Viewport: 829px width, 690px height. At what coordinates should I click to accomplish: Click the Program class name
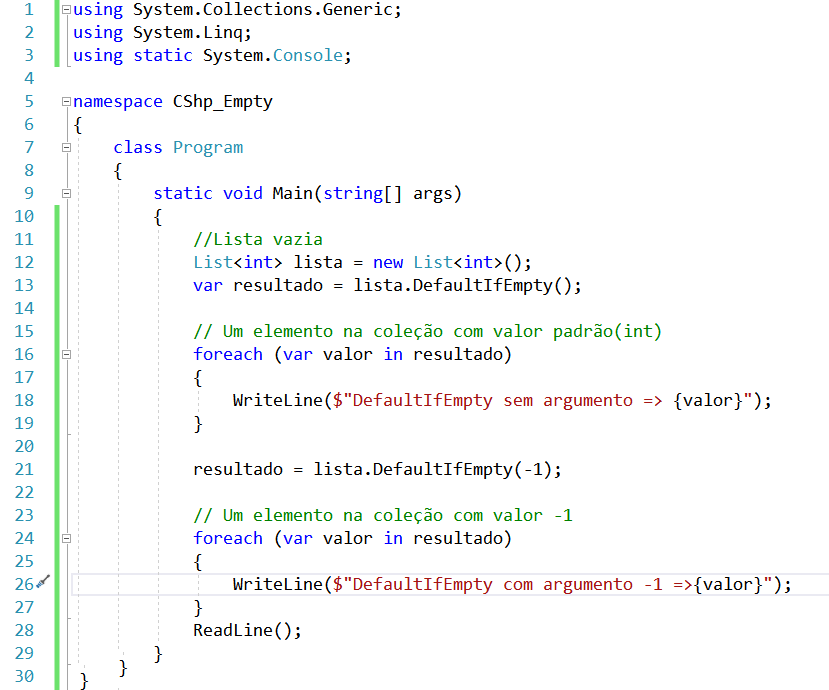pyautogui.click(x=208, y=148)
